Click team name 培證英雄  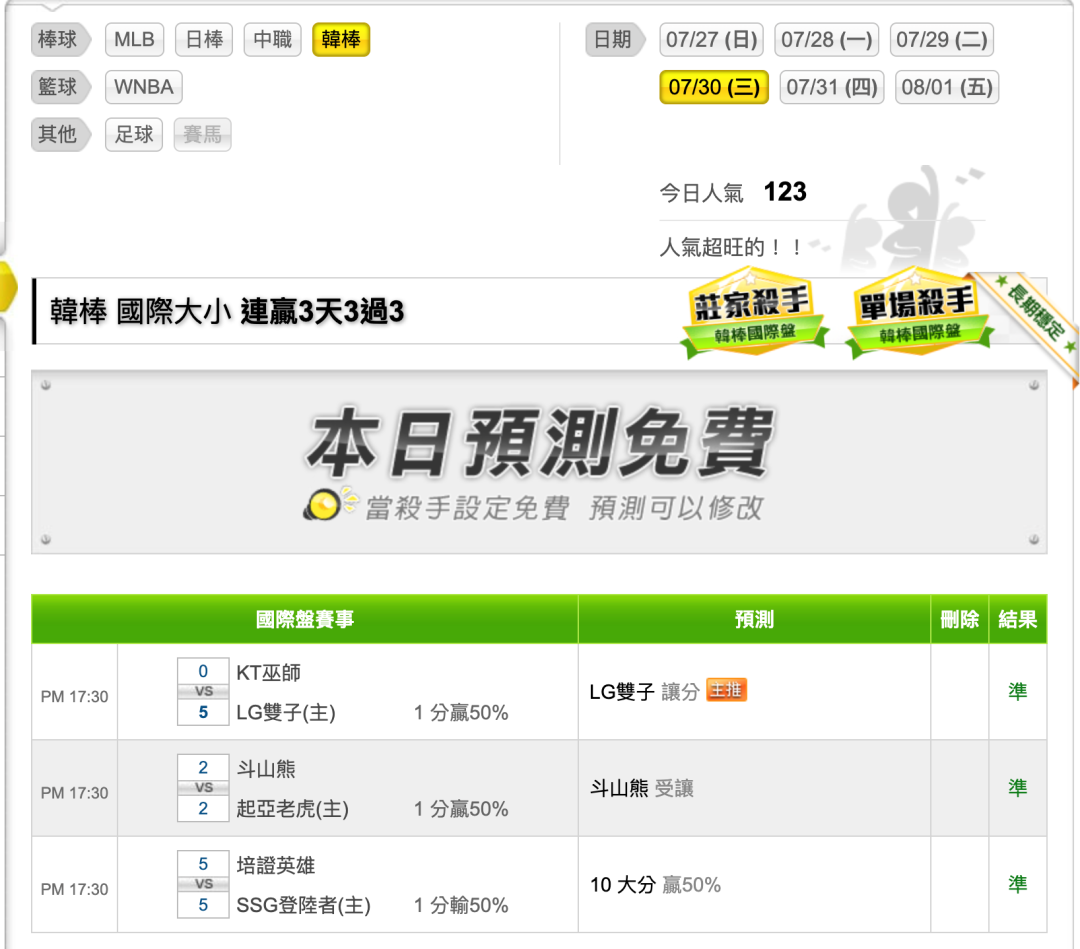click(276, 865)
